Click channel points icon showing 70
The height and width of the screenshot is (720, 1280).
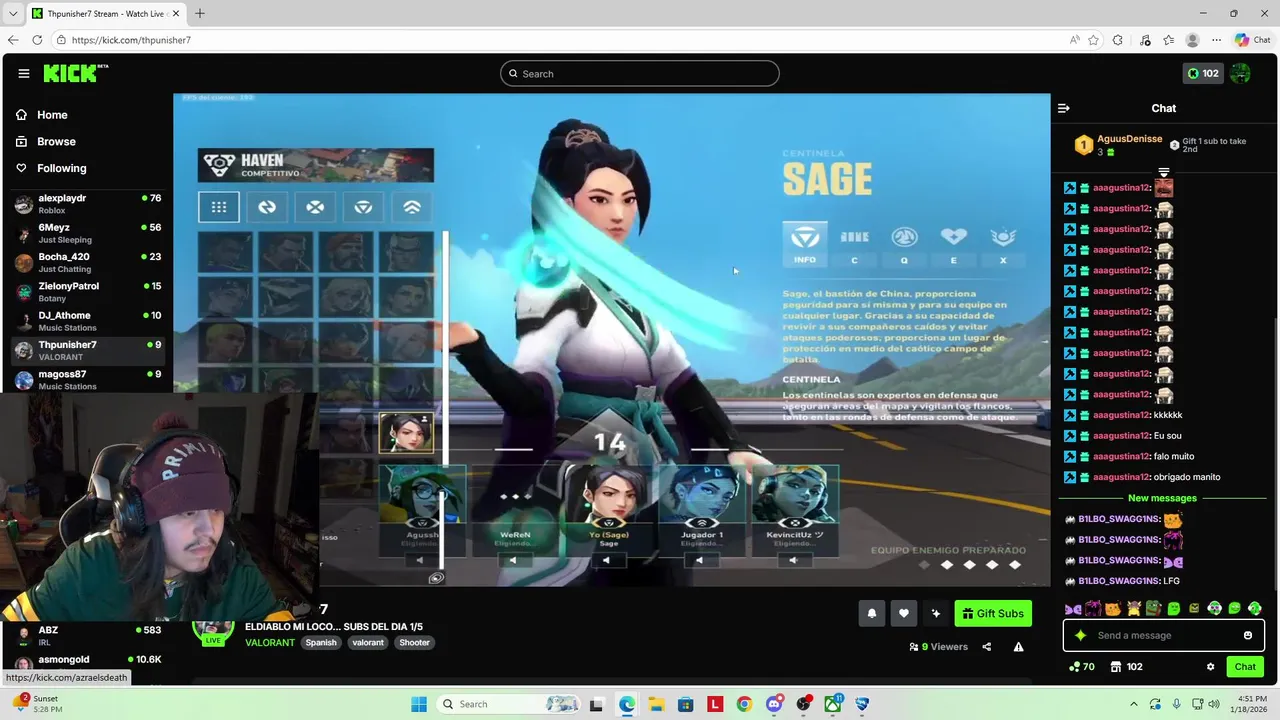click(x=1081, y=667)
